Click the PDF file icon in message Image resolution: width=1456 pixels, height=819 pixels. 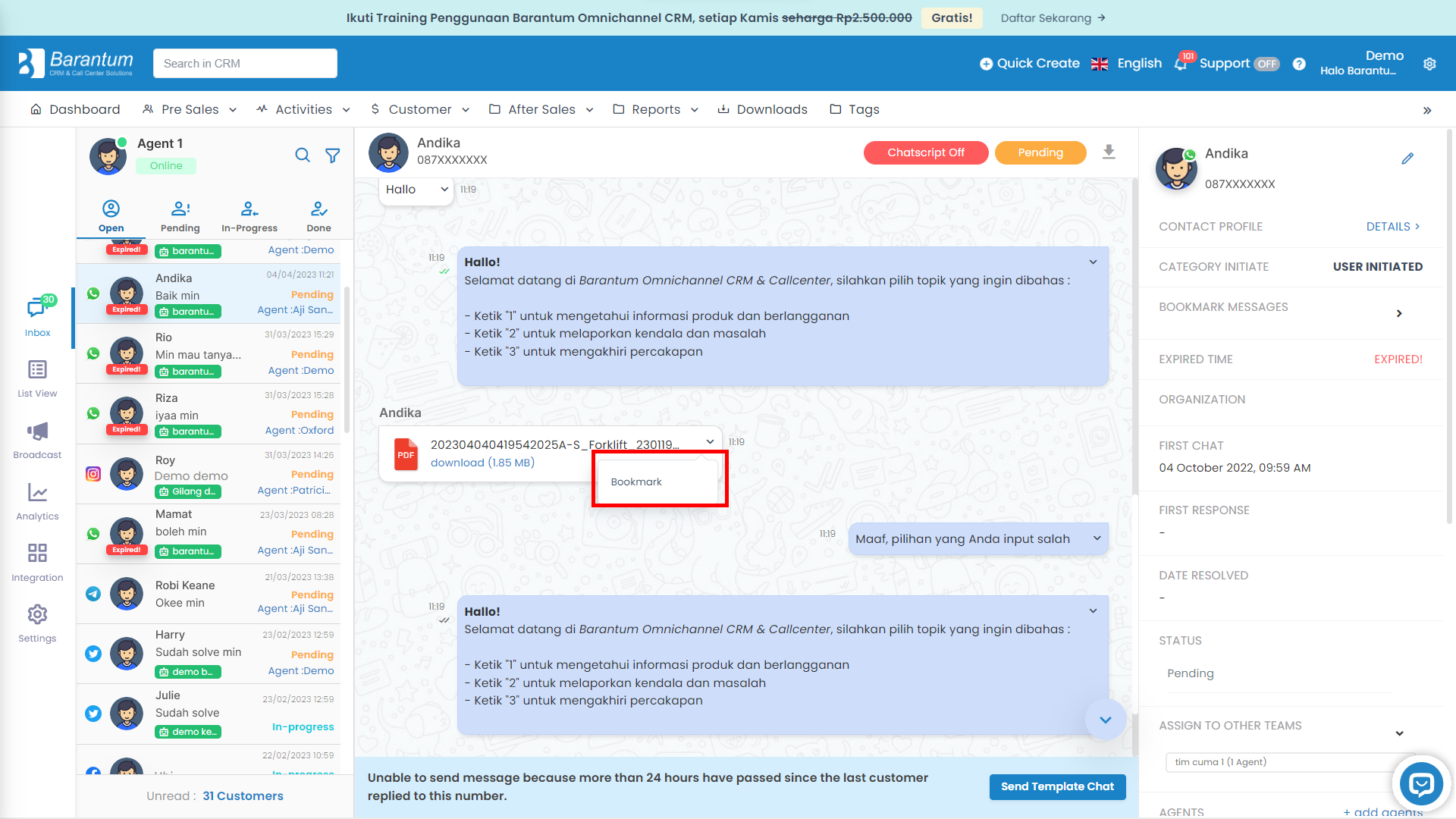[x=406, y=454]
